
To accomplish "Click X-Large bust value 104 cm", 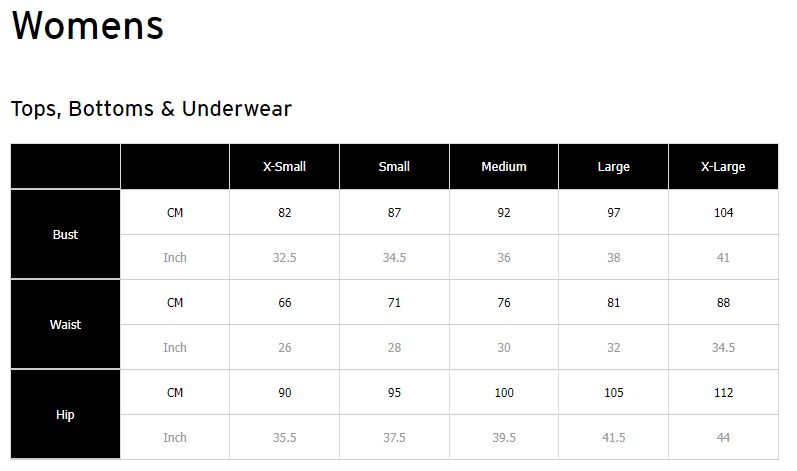I will point(723,213).
